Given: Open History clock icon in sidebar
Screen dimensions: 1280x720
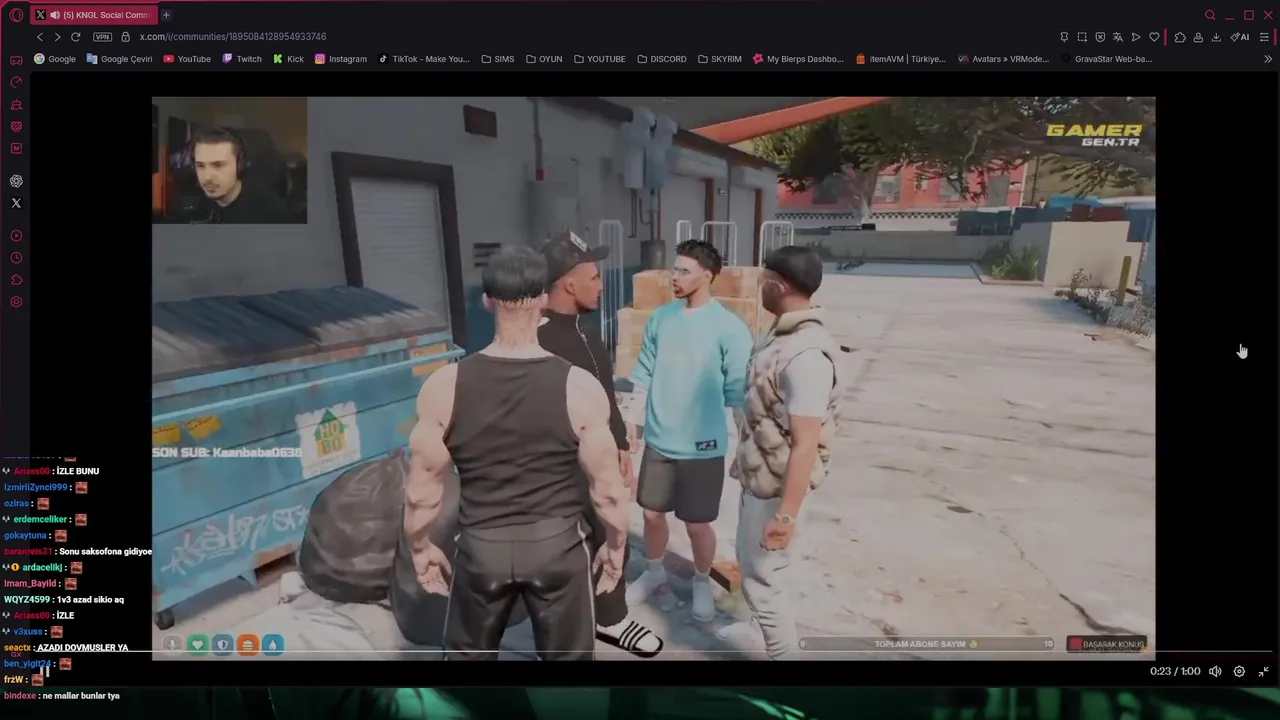Looking at the screenshot, I should click(16, 258).
